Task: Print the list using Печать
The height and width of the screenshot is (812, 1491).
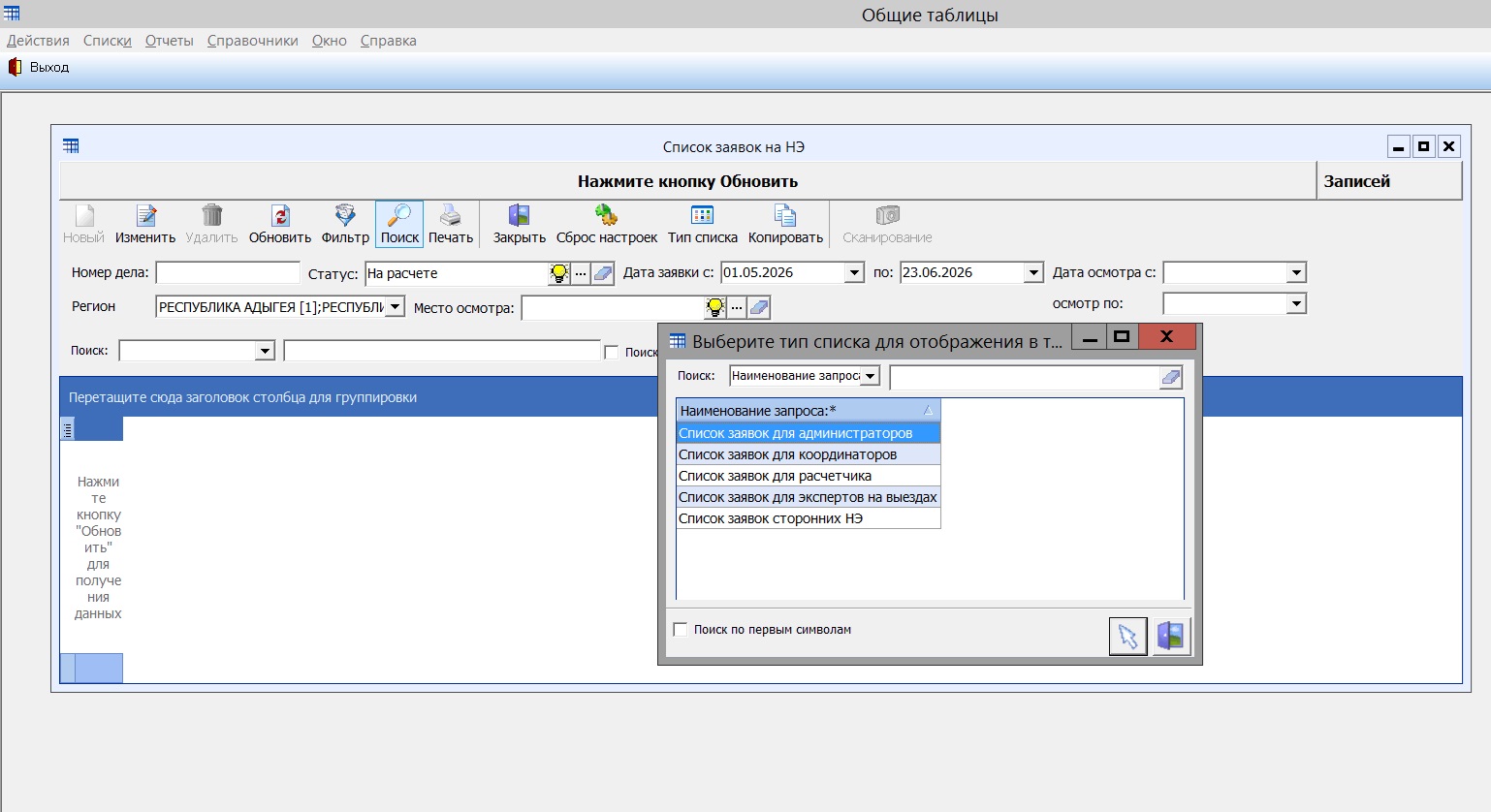Action: [x=451, y=215]
